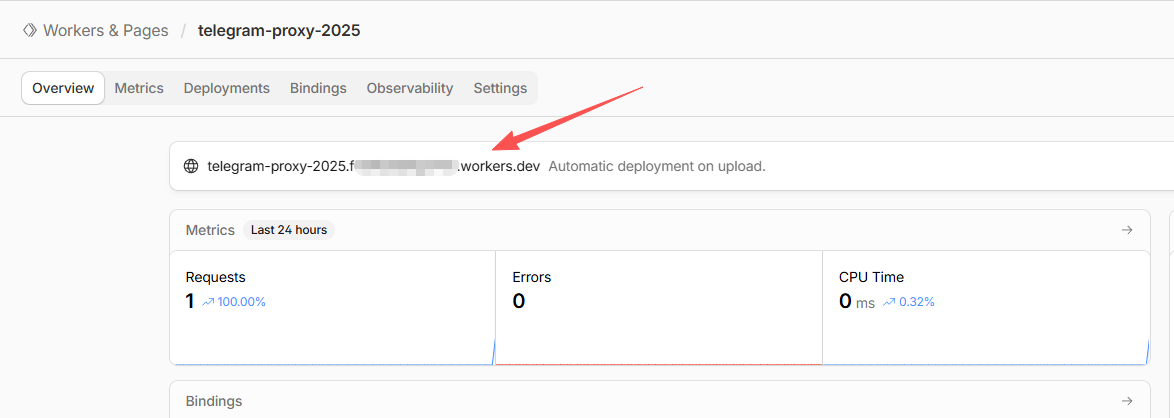Switch to the Metrics tab
Viewport: 1174px width, 418px height.
[x=139, y=88]
